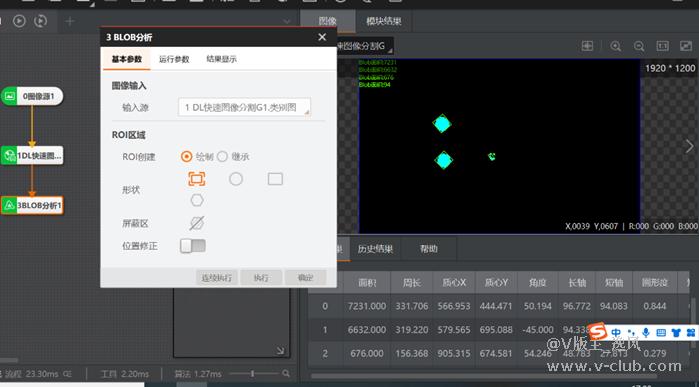Click the 周长 column header
The width and height of the screenshot is (699, 387).
click(x=412, y=282)
